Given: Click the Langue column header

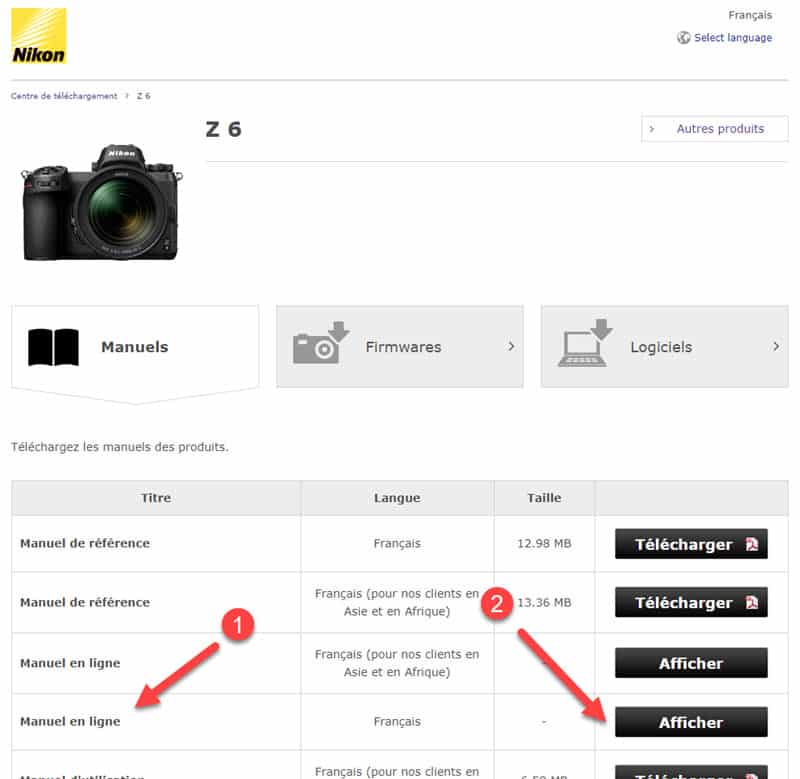Looking at the screenshot, I should click(397, 498).
